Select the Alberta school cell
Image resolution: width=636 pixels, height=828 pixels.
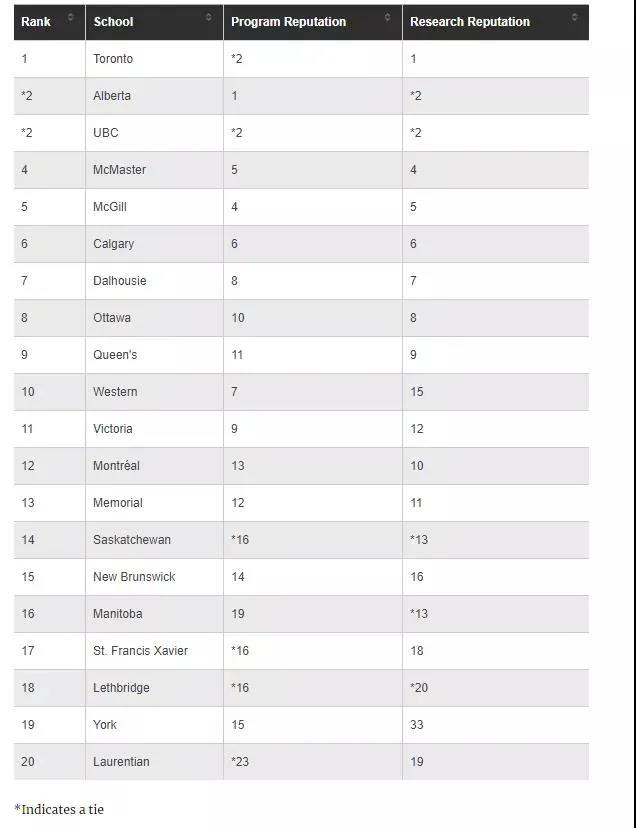pyautogui.click(x=112, y=96)
